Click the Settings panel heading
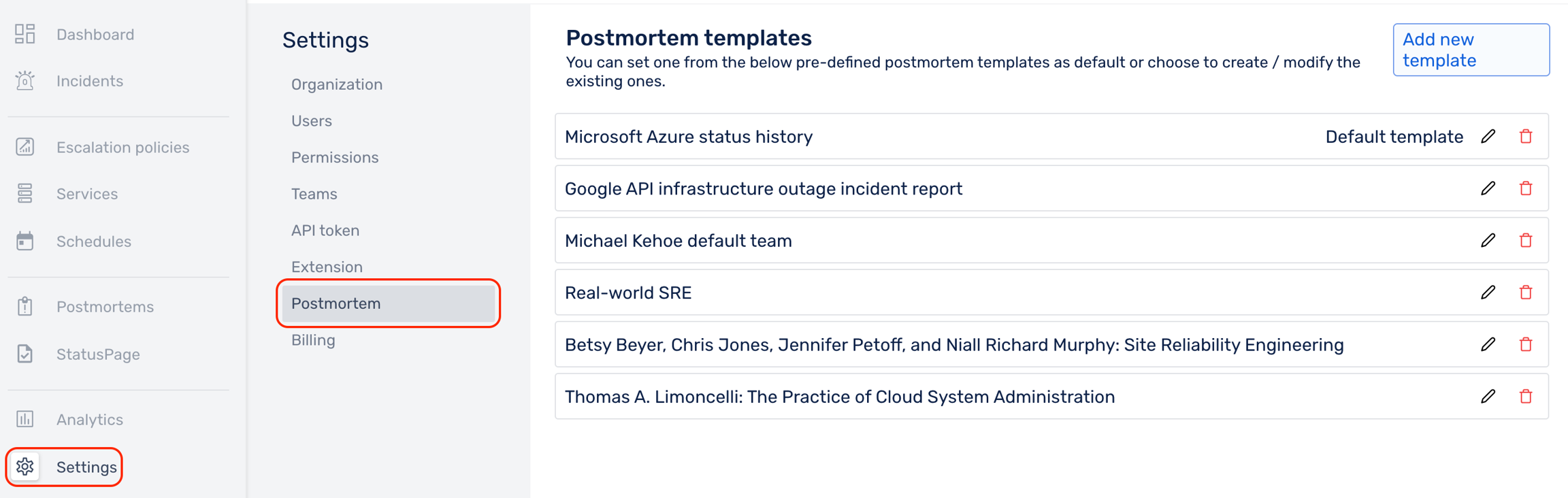Image resolution: width=1568 pixels, height=498 pixels. [325, 40]
